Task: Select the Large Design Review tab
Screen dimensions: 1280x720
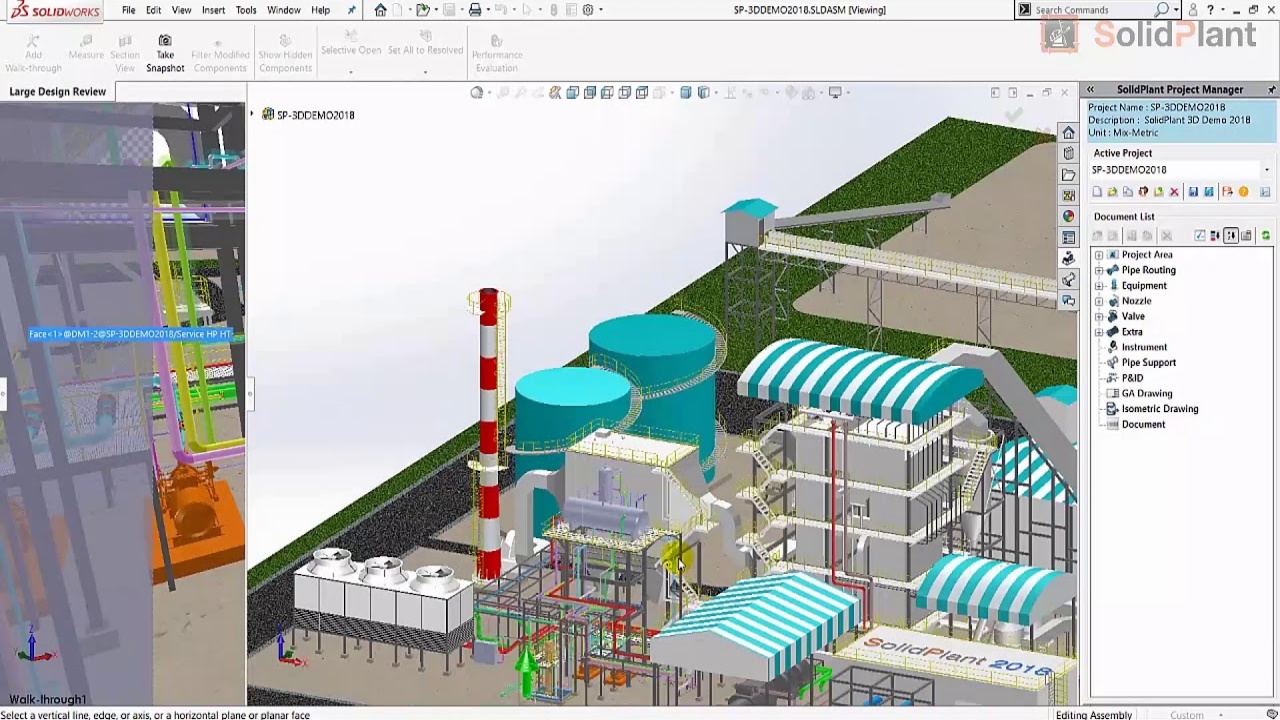Action: pyautogui.click(x=57, y=92)
